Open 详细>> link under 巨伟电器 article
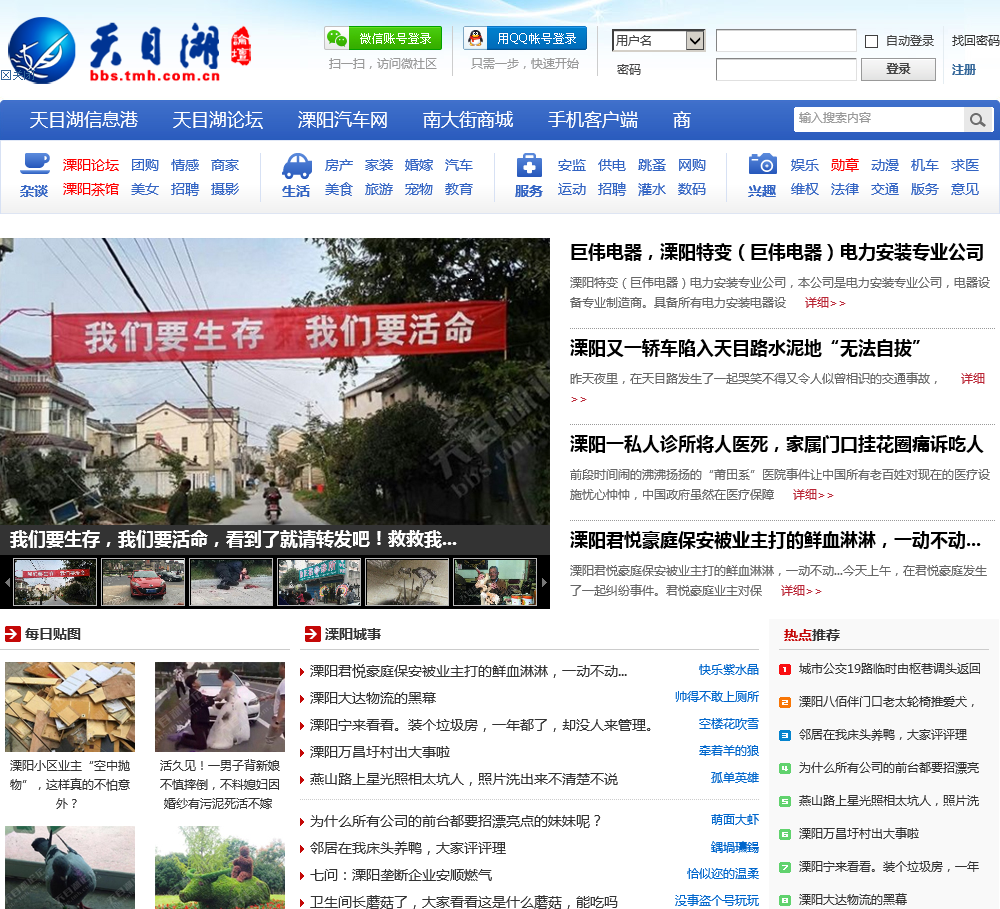The image size is (1000, 909). [825, 303]
